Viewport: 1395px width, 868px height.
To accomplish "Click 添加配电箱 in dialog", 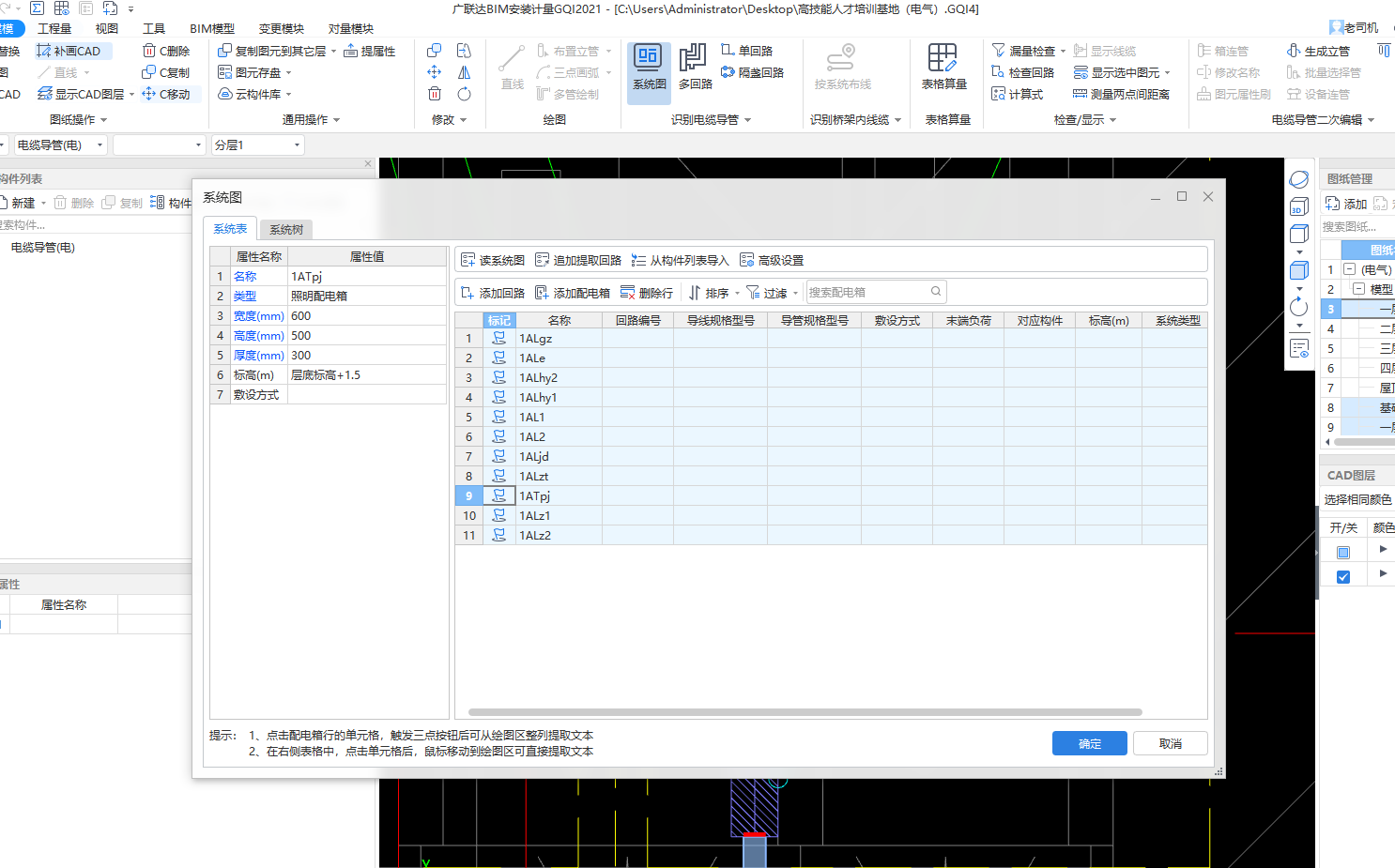I will point(573,293).
